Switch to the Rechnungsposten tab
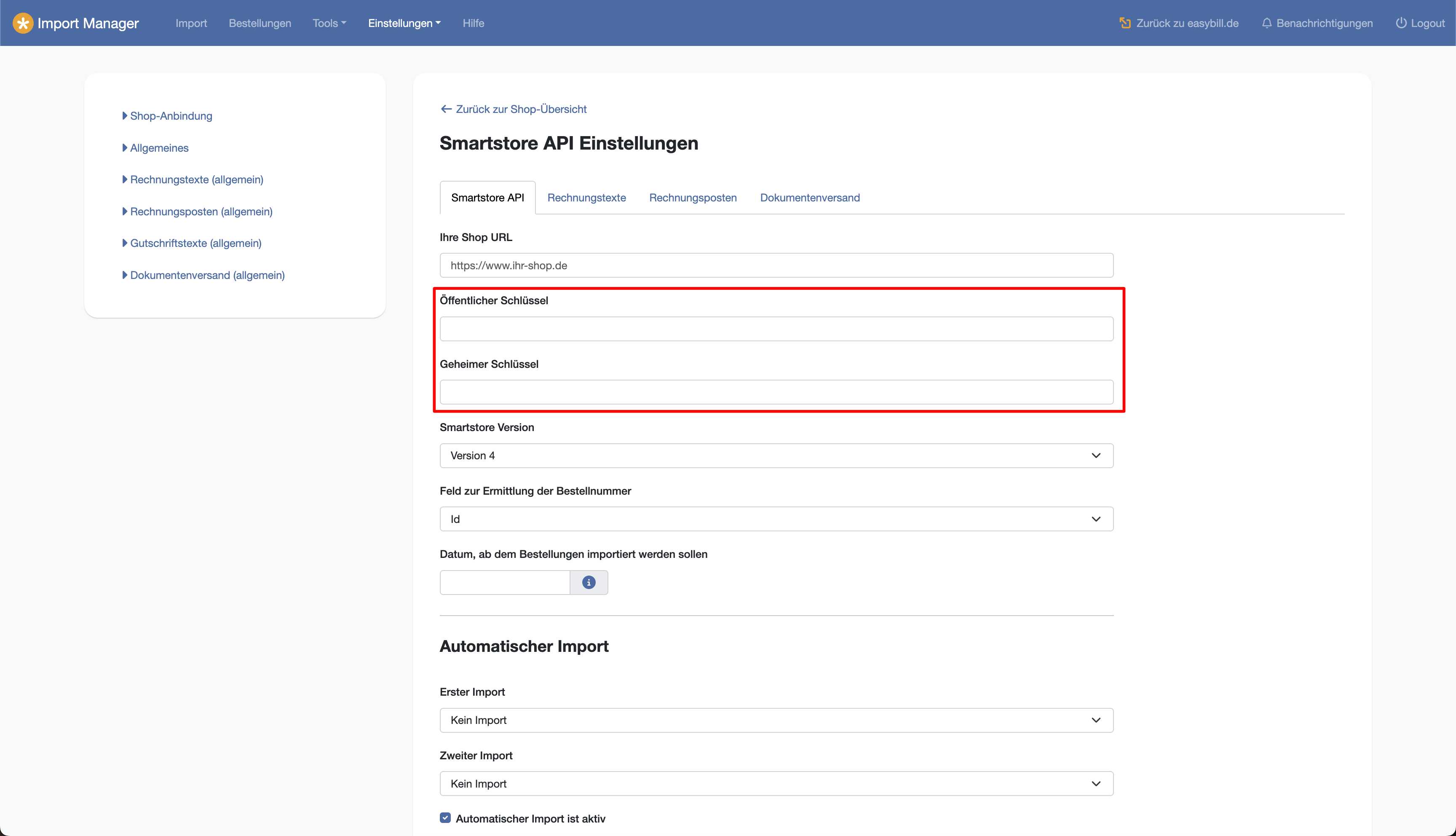 pyautogui.click(x=693, y=198)
